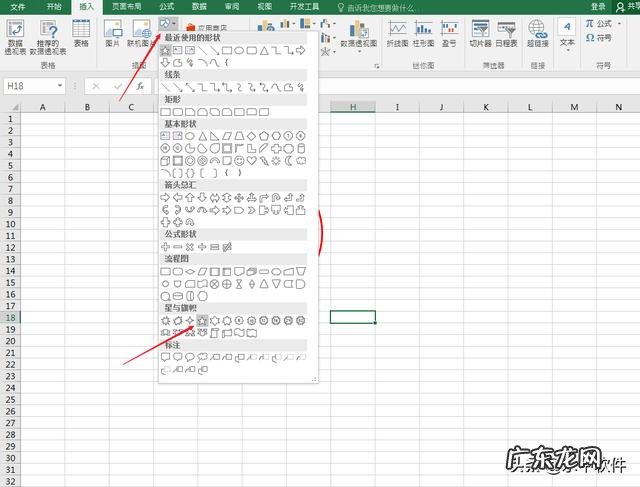Switch to the Page Layout tab
This screenshot has height=487, width=640.
click(x=127, y=7)
